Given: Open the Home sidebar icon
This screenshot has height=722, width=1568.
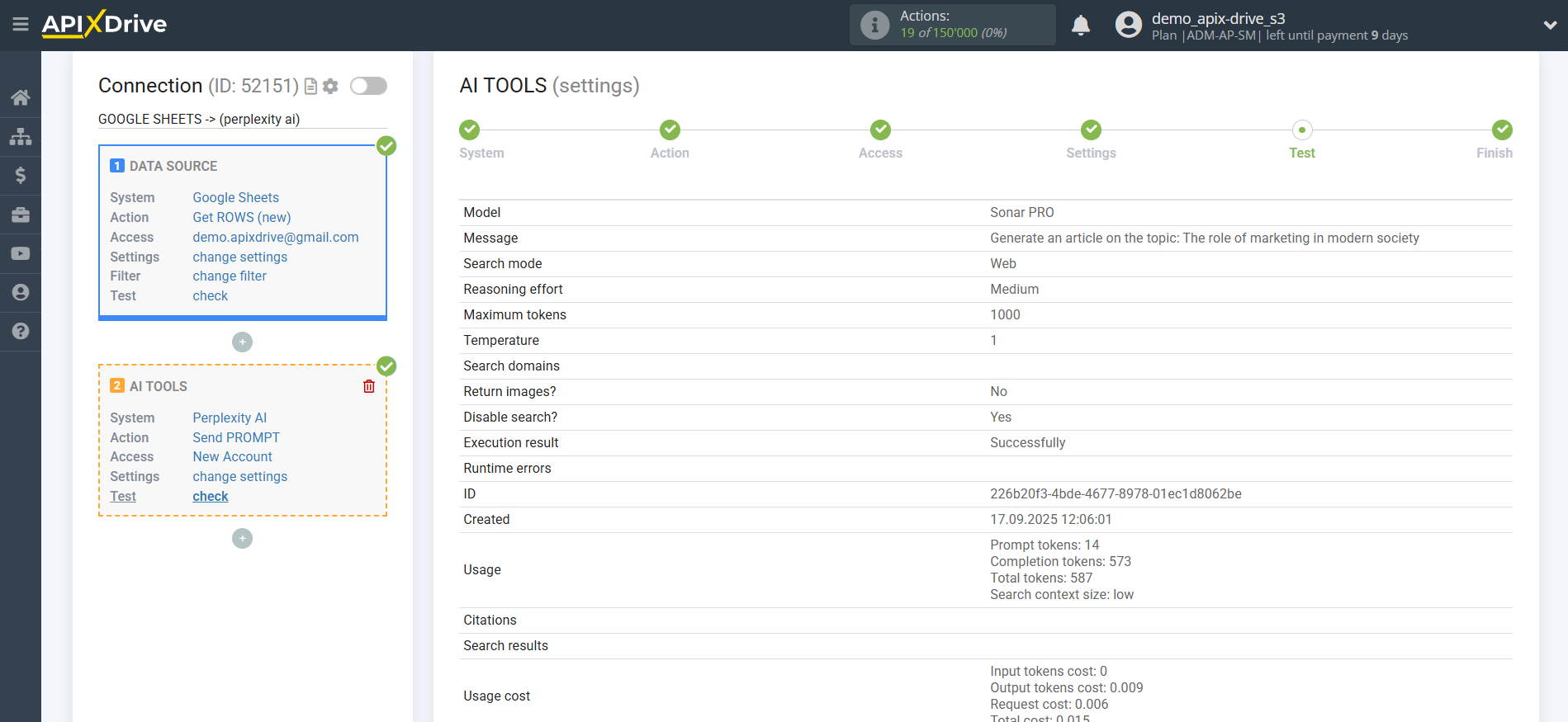Looking at the screenshot, I should [21, 97].
